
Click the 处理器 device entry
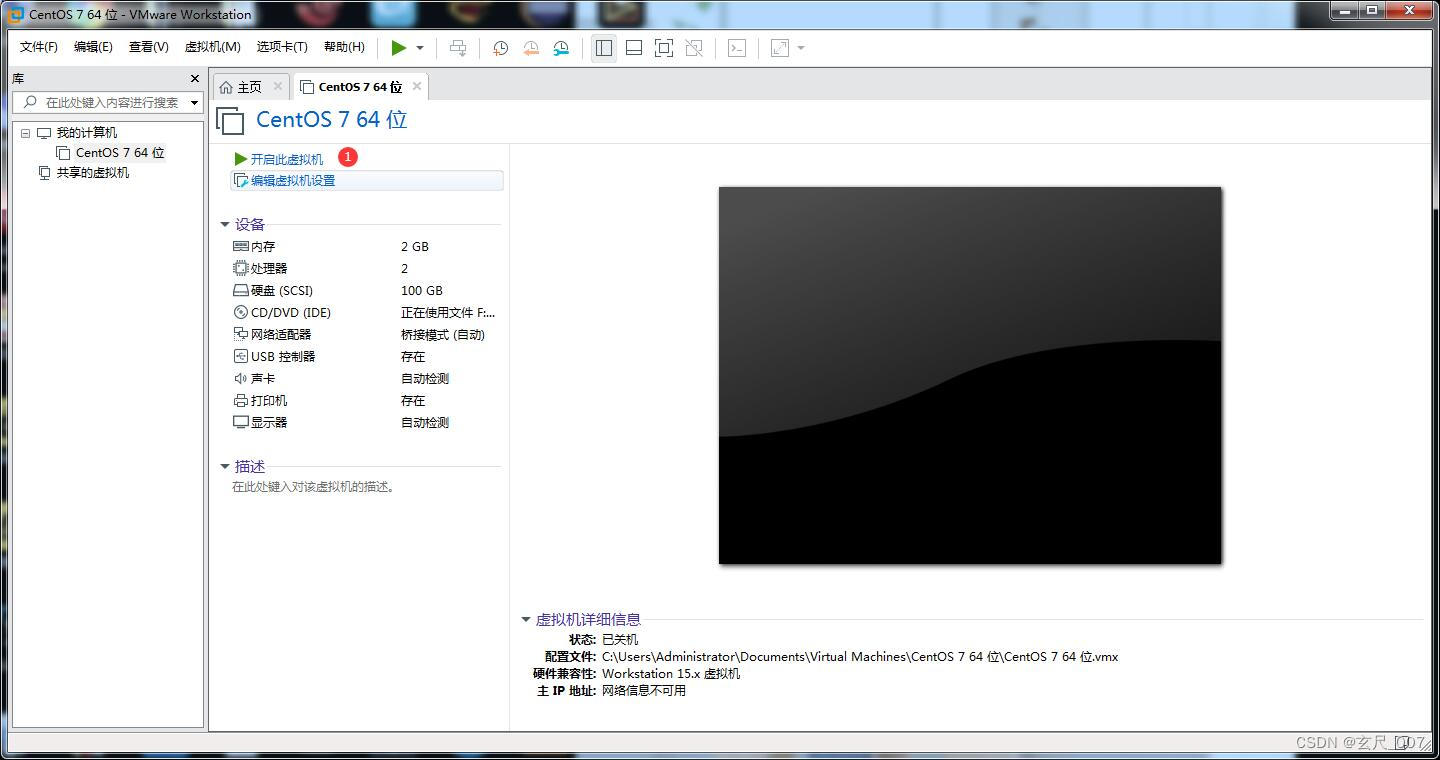pos(269,269)
